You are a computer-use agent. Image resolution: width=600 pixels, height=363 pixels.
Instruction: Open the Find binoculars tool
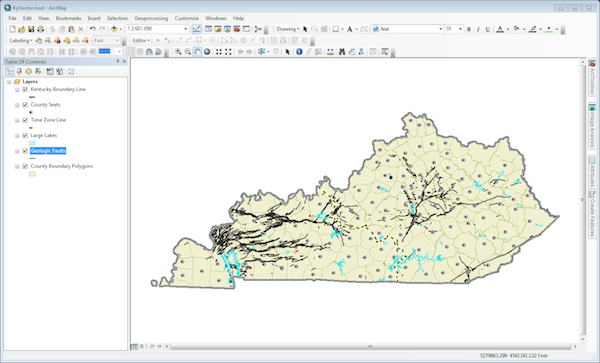pyautogui.click(x=342, y=52)
